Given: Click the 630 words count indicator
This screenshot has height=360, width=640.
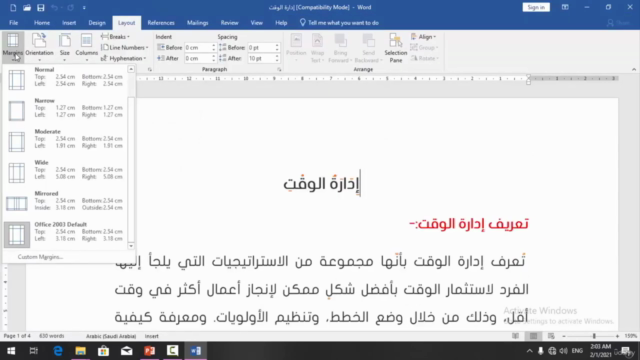Looking at the screenshot, I should [x=52, y=336].
